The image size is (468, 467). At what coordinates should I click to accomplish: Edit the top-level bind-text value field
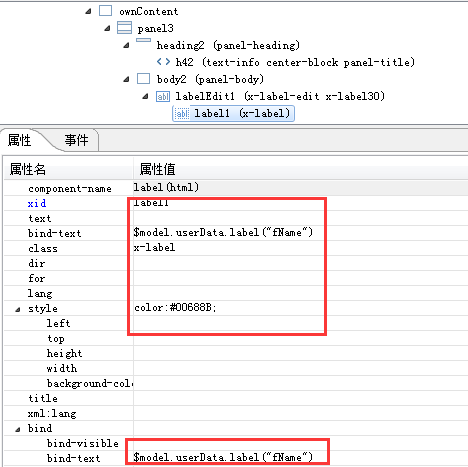click(x=301, y=233)
